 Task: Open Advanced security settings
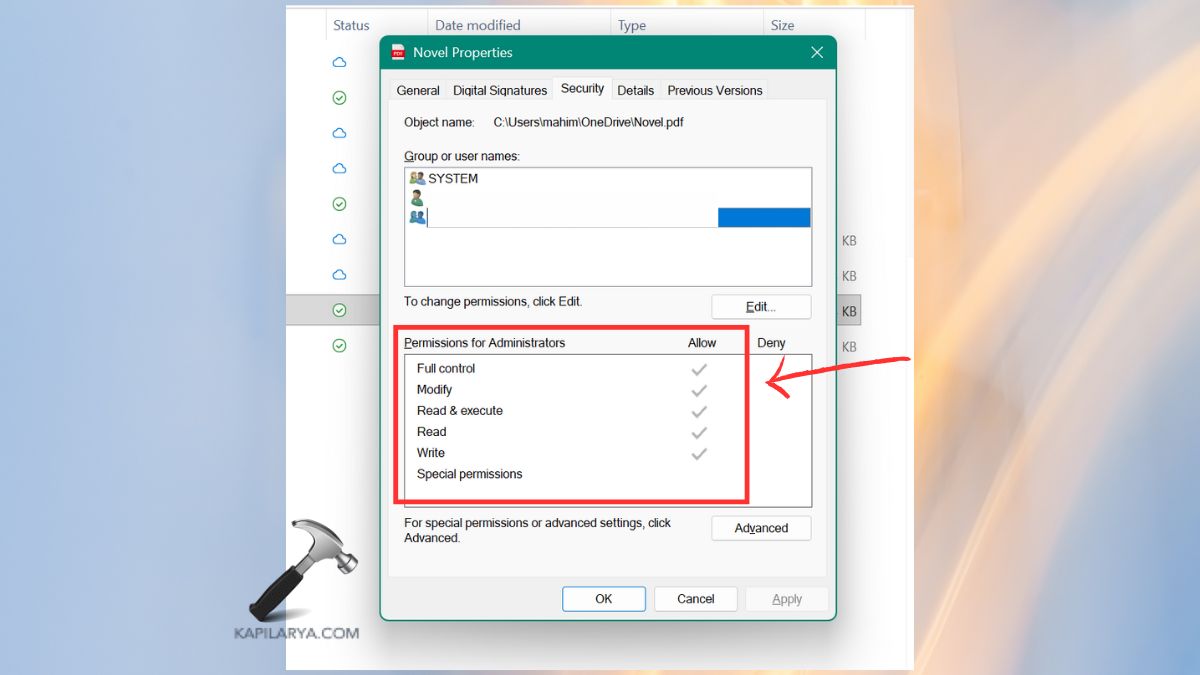click(x=761, y=528)
